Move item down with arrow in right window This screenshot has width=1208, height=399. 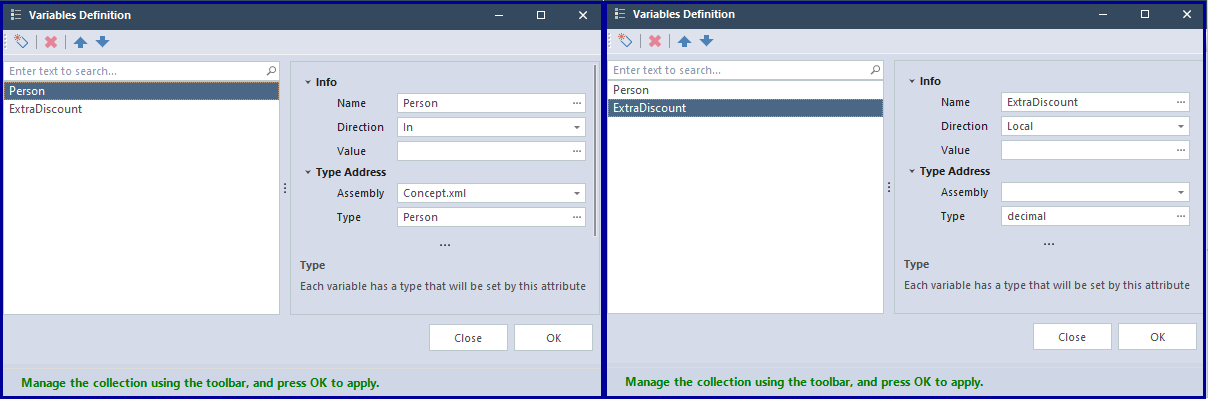coord(706,41)
